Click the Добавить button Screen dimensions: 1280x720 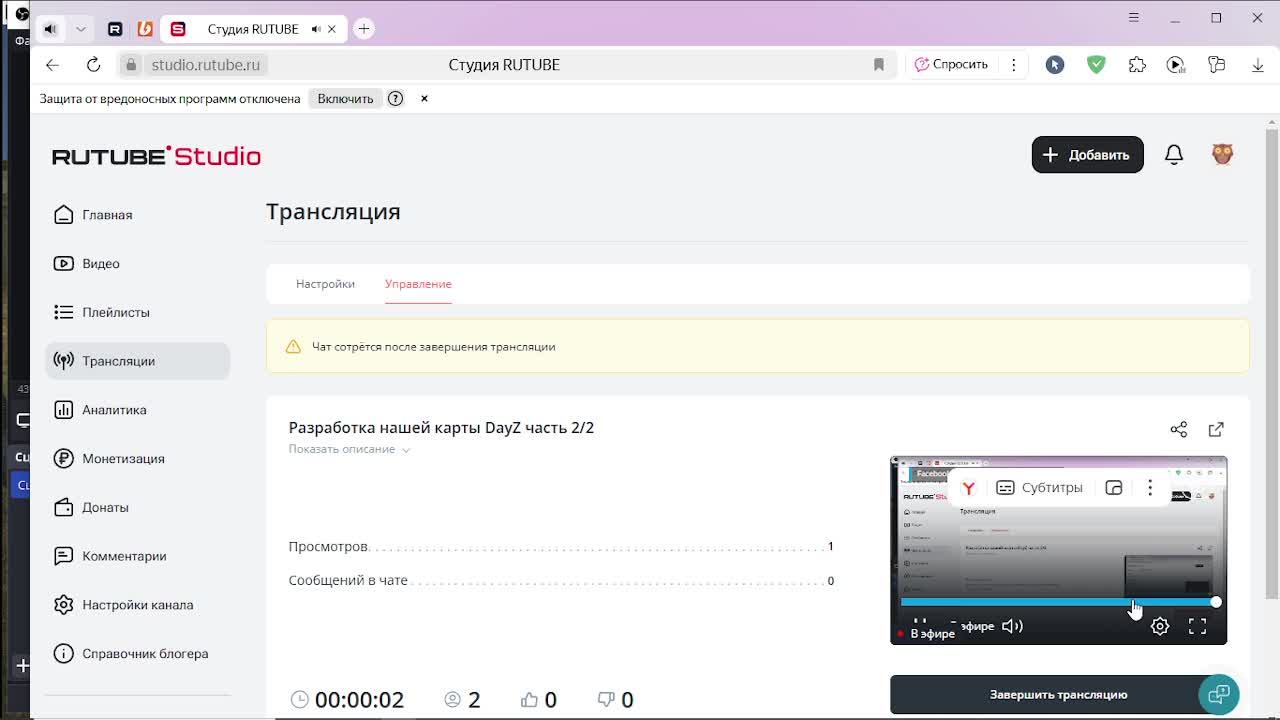1087,155
